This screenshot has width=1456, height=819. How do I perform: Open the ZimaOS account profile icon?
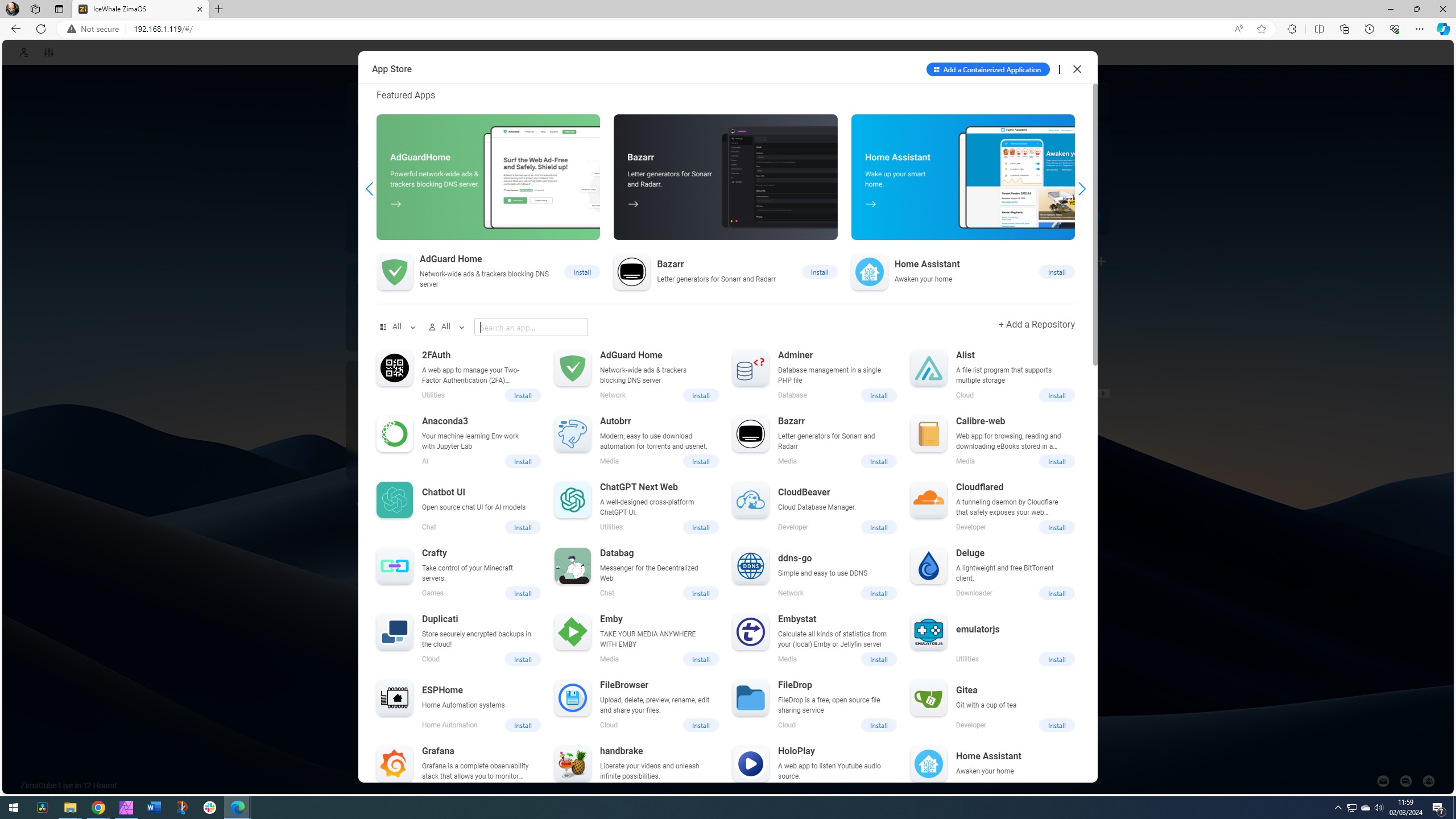23,52
